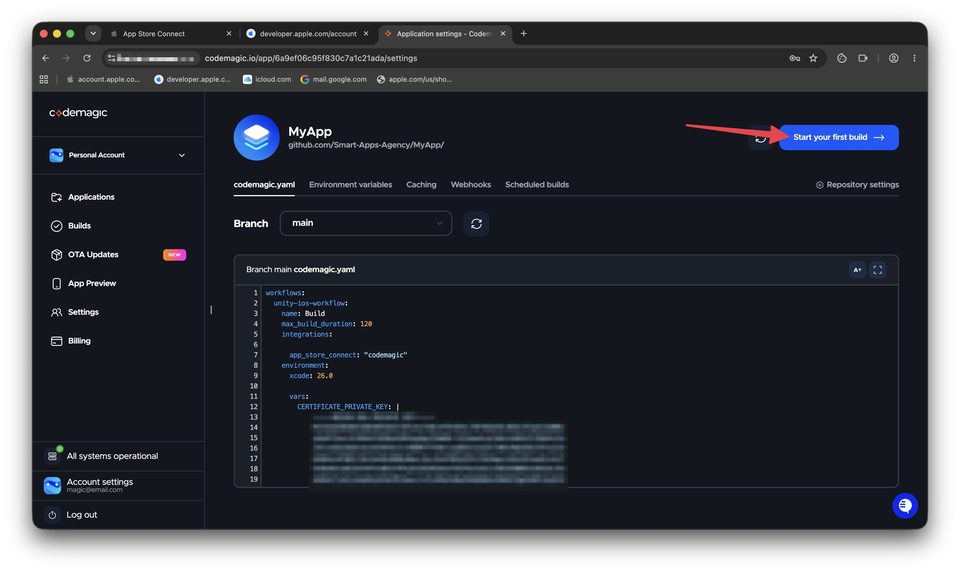Open Repository settings link

click(x=857, y=185)
